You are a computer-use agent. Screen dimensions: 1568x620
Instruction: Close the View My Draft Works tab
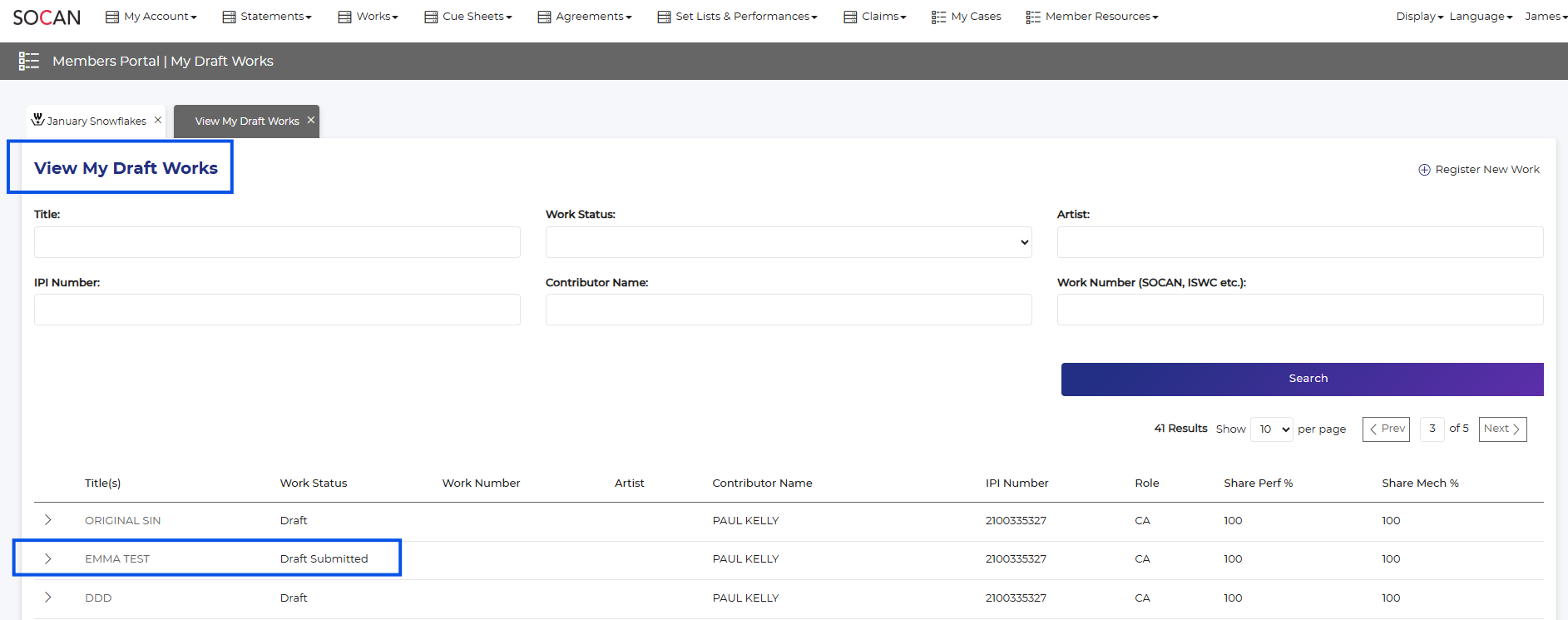pos(311,120)
